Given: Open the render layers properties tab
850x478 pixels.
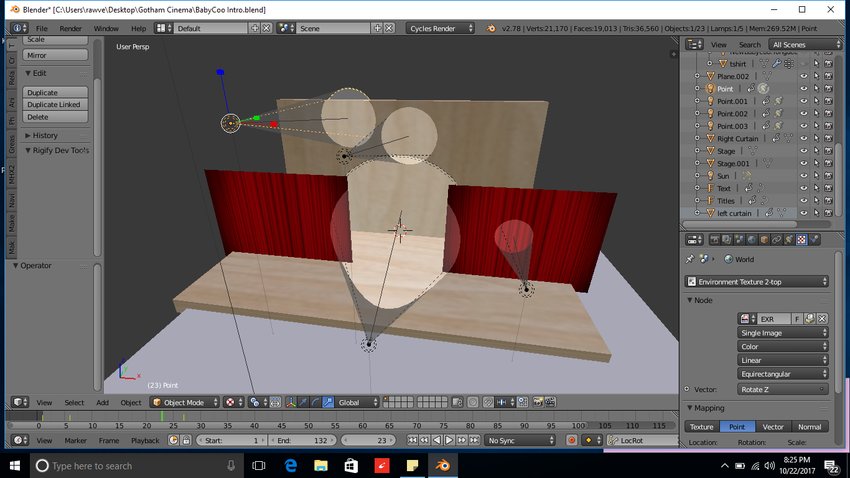Looking at the screenshot, I should click(726, 240).
